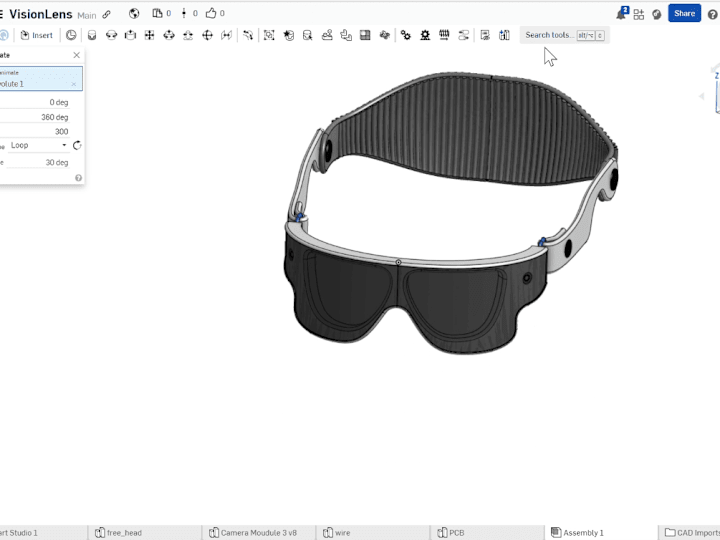This screenshot has width=720, height=540.
Task: Select the Linear relation tool
Action: [x=464, y=35]
